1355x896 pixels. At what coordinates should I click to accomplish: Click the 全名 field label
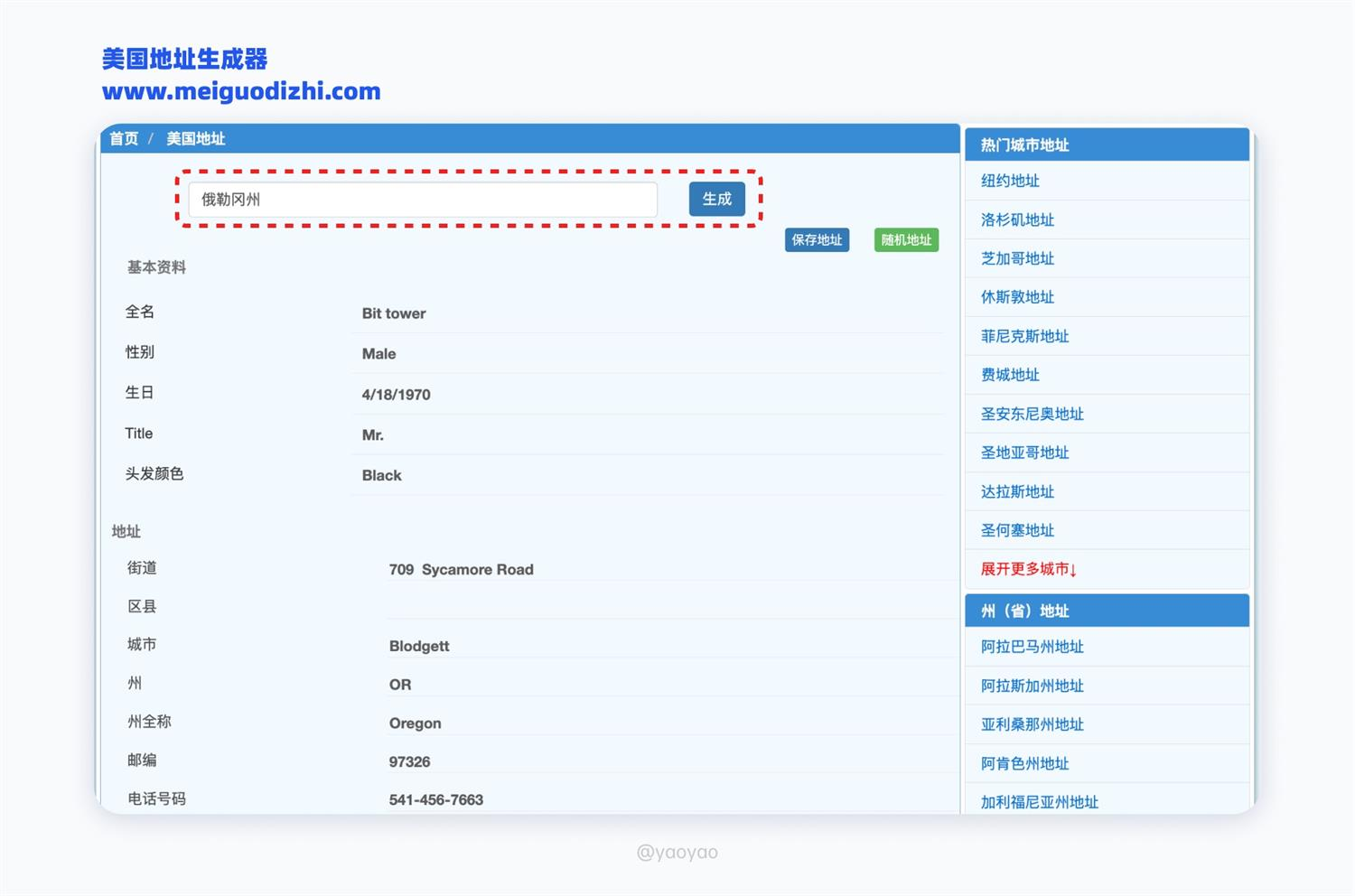tap(139, 312)
